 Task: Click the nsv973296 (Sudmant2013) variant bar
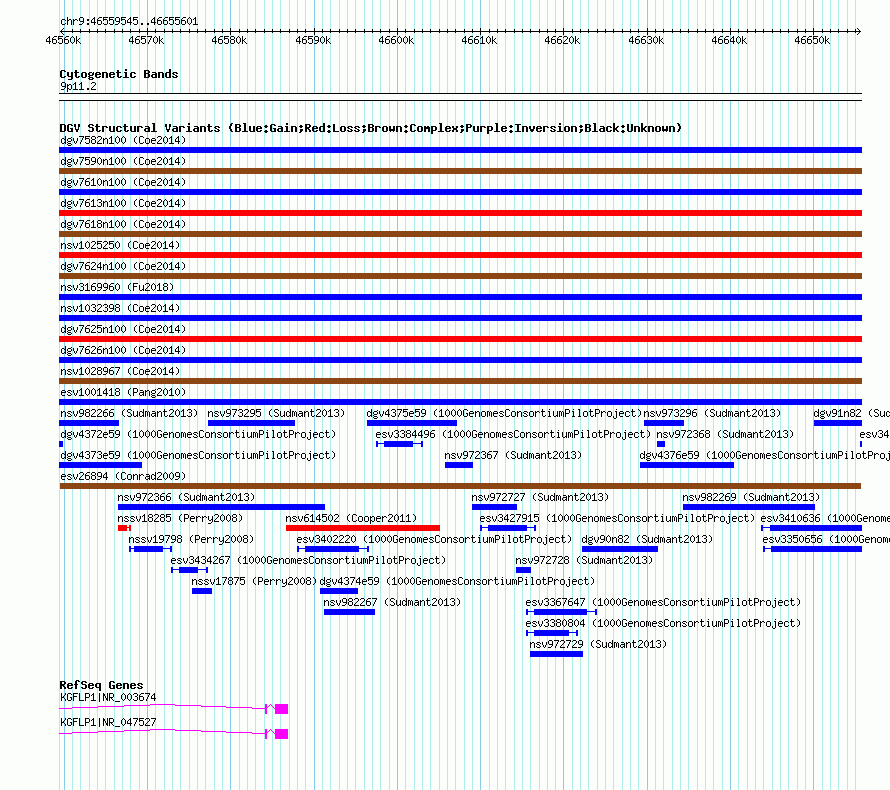click(x=664, y=423)
